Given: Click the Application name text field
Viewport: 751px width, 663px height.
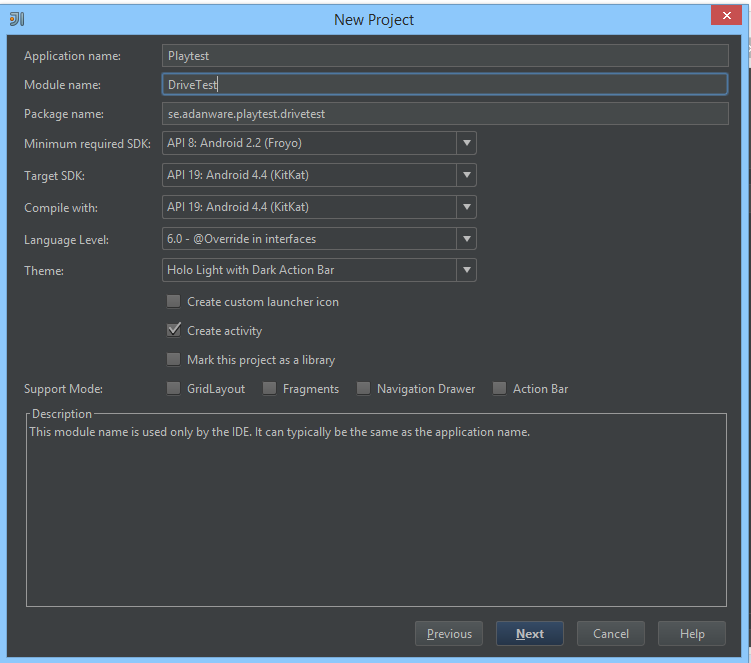Looking at the screenshot, I should coord(445,56).
